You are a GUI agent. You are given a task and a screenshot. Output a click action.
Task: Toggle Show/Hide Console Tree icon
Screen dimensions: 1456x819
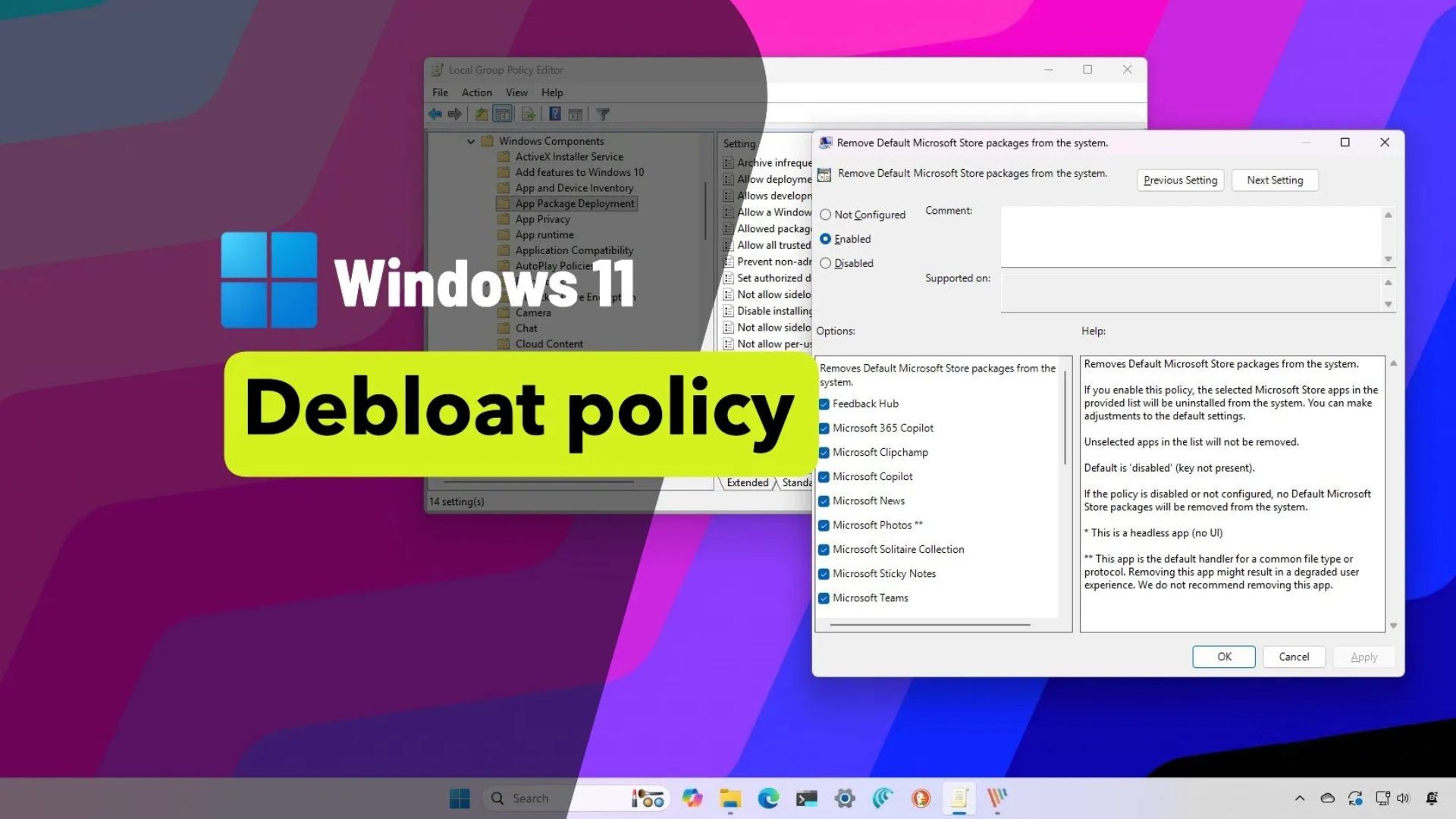point(503,115)
